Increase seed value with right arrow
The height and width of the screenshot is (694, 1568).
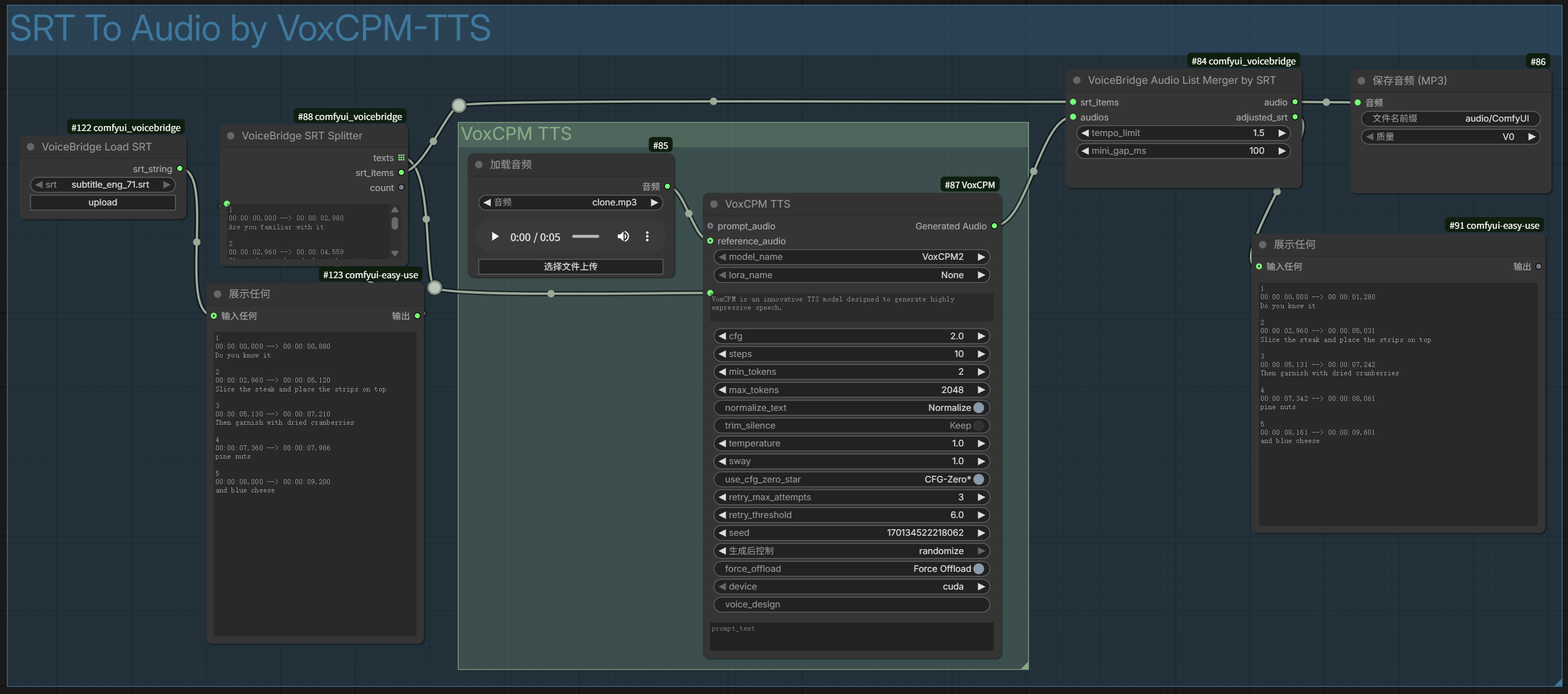[981, 532]
